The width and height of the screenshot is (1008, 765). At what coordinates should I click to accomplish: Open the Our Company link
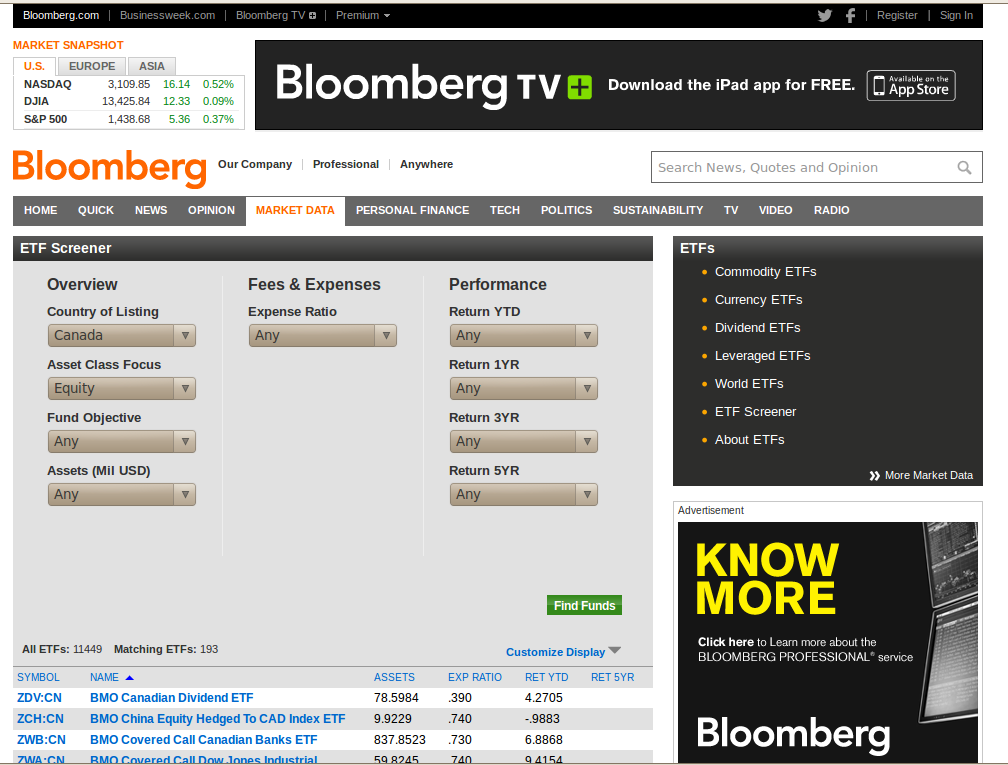(x=255, y=165)
